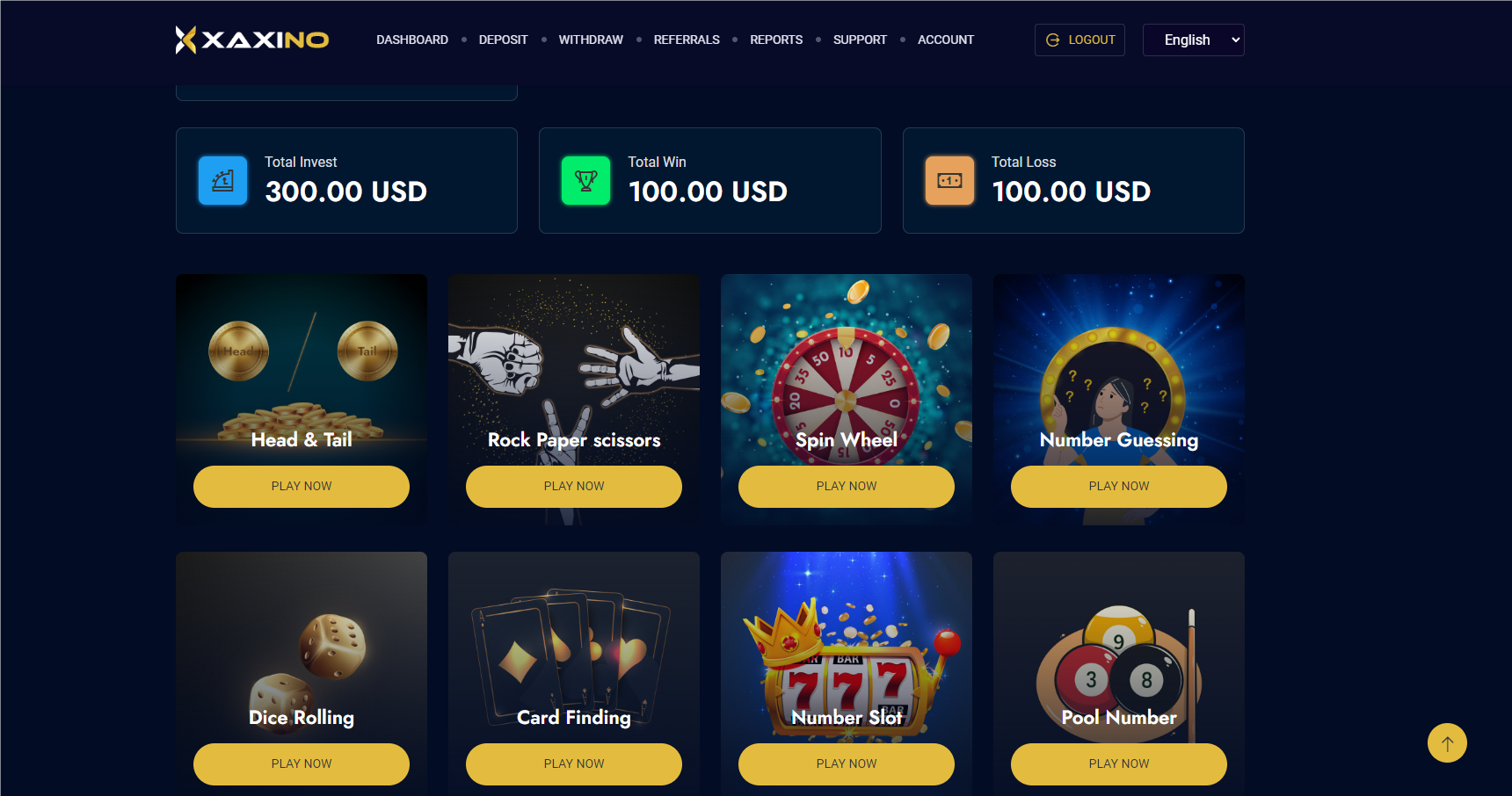Start the Spin Wheel game

(847, 487)
